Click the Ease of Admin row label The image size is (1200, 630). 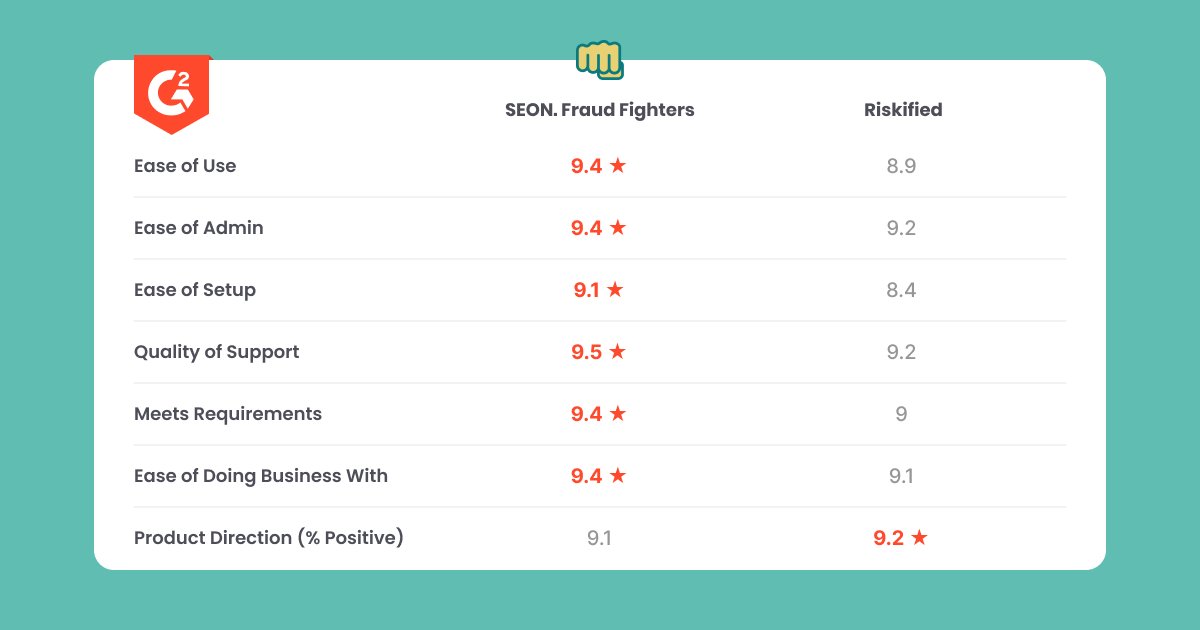[x=199, y=228]
